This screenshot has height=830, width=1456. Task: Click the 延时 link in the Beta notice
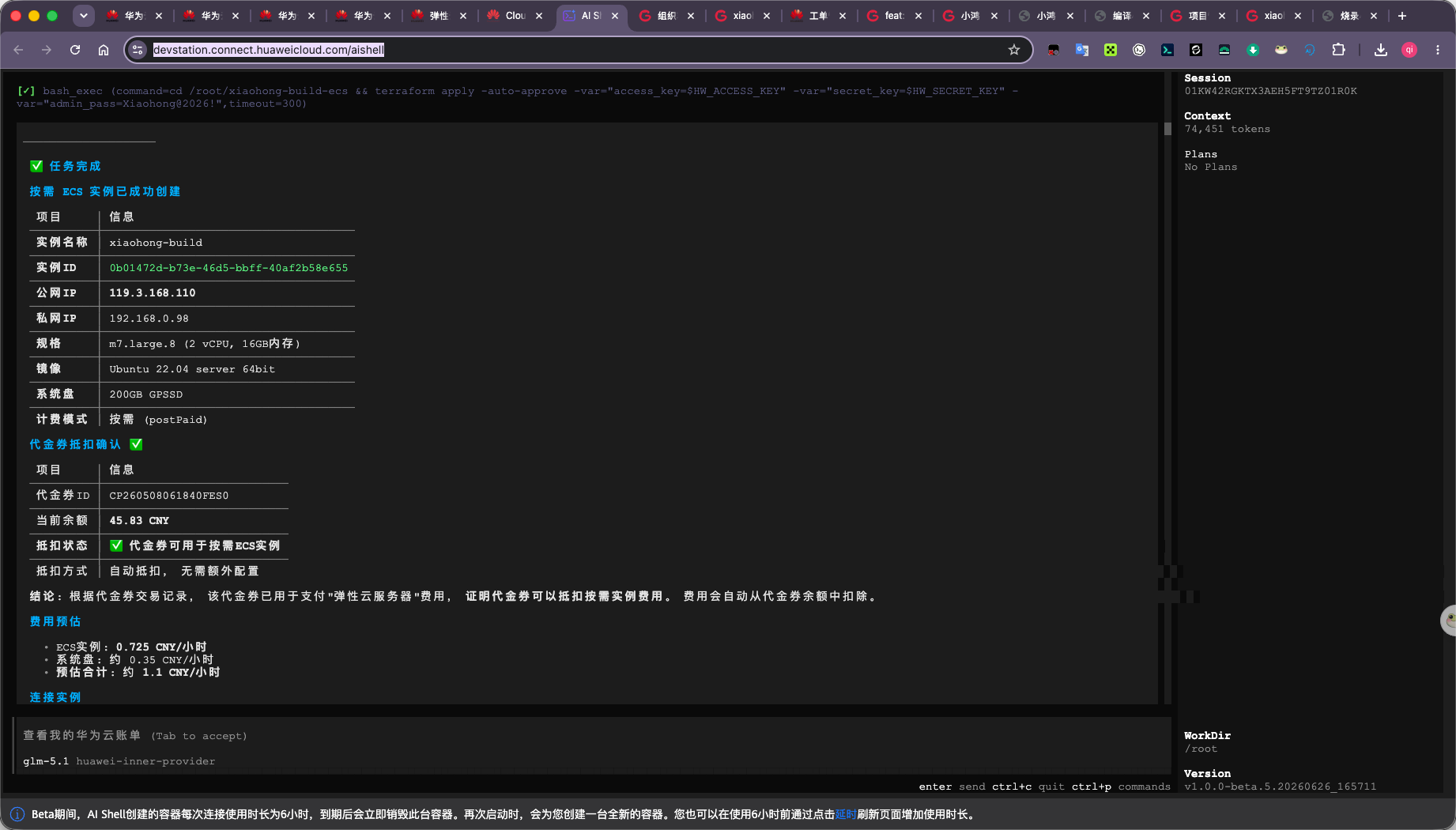[x=846, y=814]
